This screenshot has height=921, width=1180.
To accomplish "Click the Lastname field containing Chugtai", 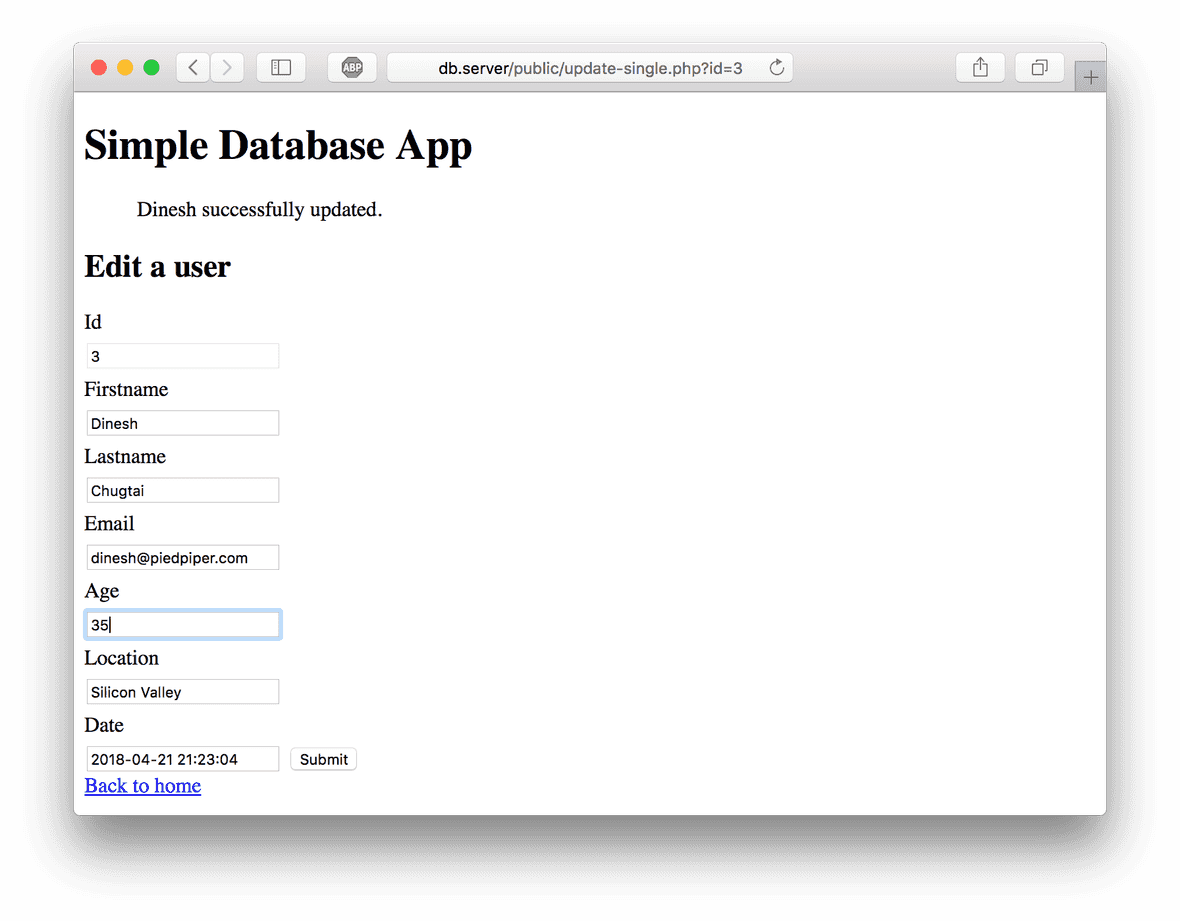I will pyautogui.click(x=182, y=490).
